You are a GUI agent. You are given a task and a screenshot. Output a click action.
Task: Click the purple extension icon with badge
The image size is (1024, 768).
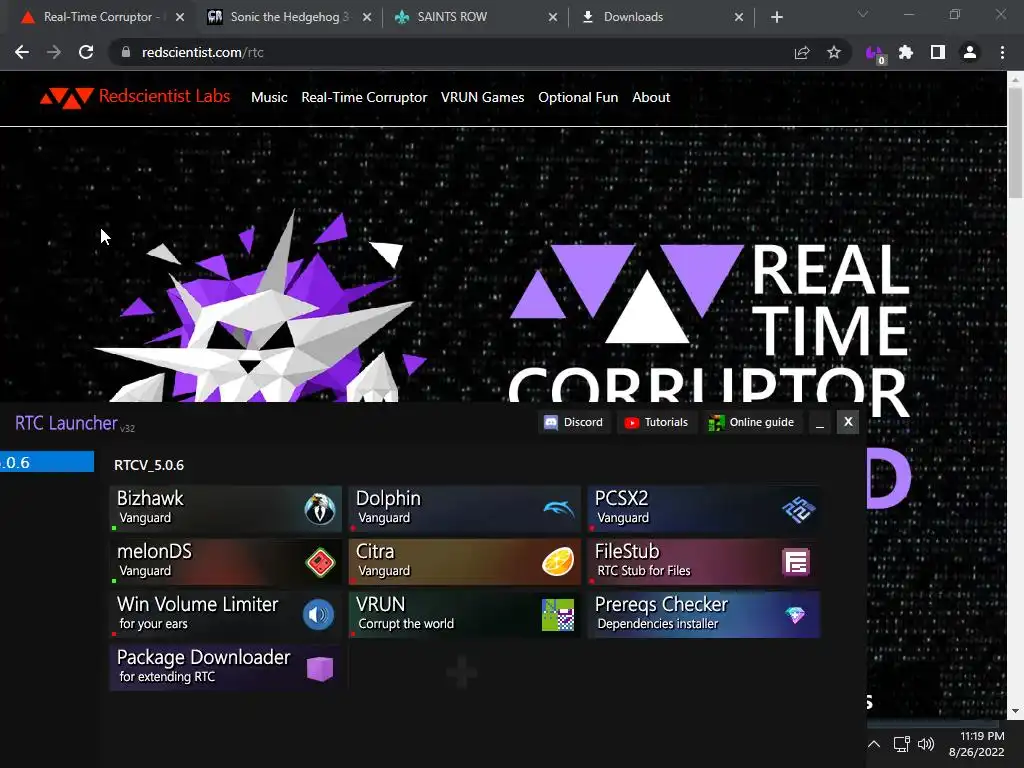click(x=875, y=54)
